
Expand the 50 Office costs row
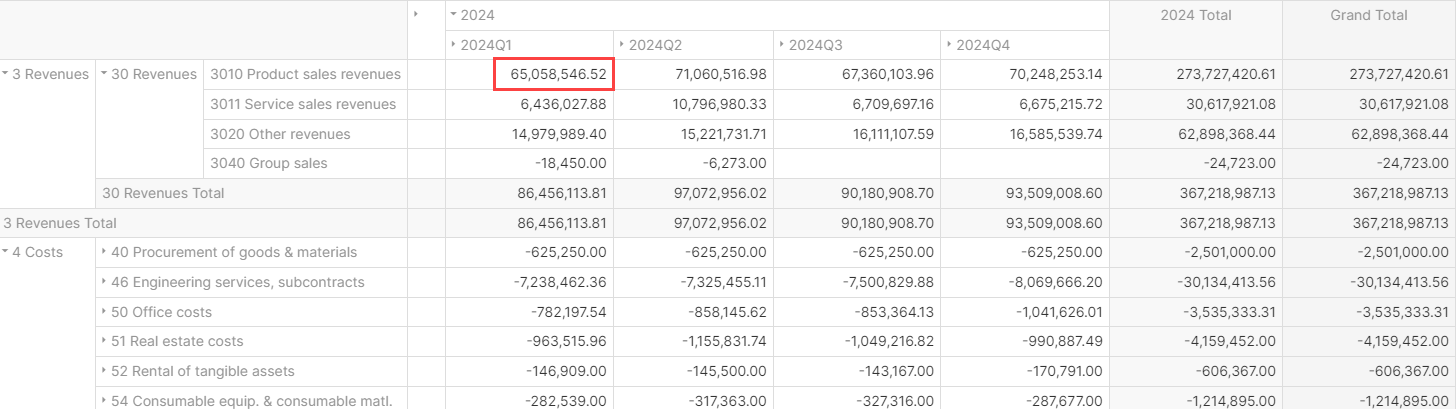point(104,312)
